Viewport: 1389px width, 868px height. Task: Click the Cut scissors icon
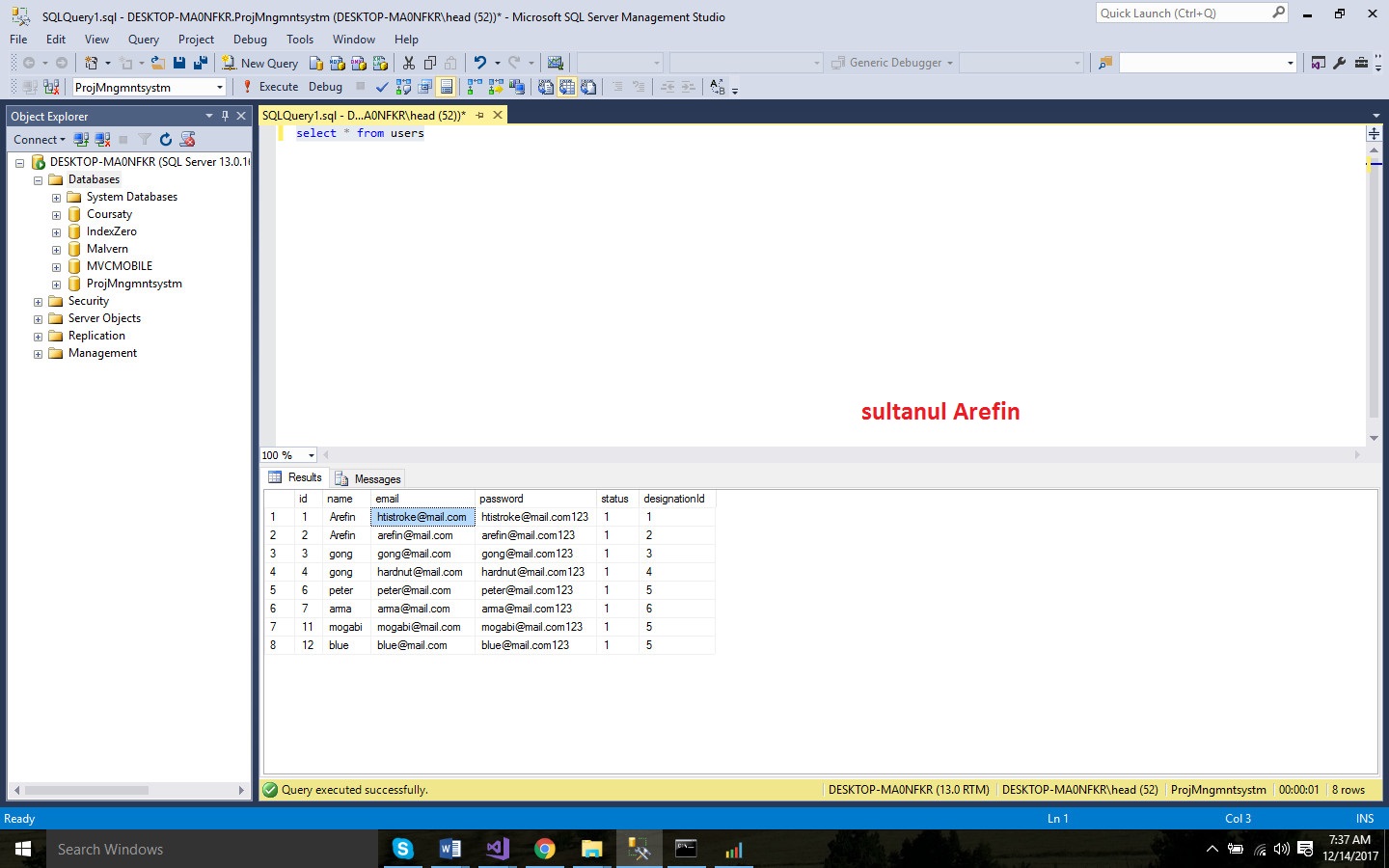tap(409, 63)
